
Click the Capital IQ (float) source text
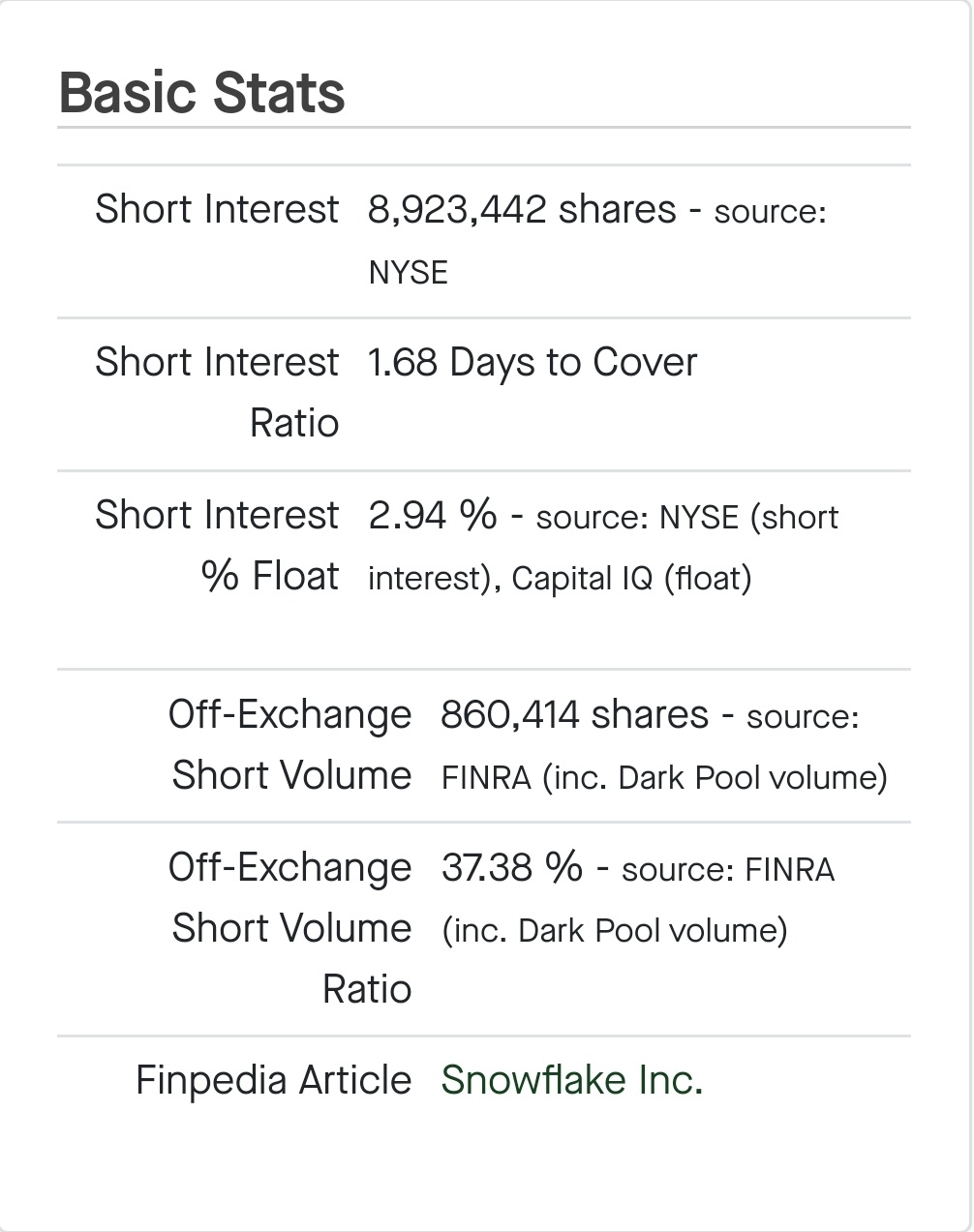pyautogui.click(x=631, y=579)
